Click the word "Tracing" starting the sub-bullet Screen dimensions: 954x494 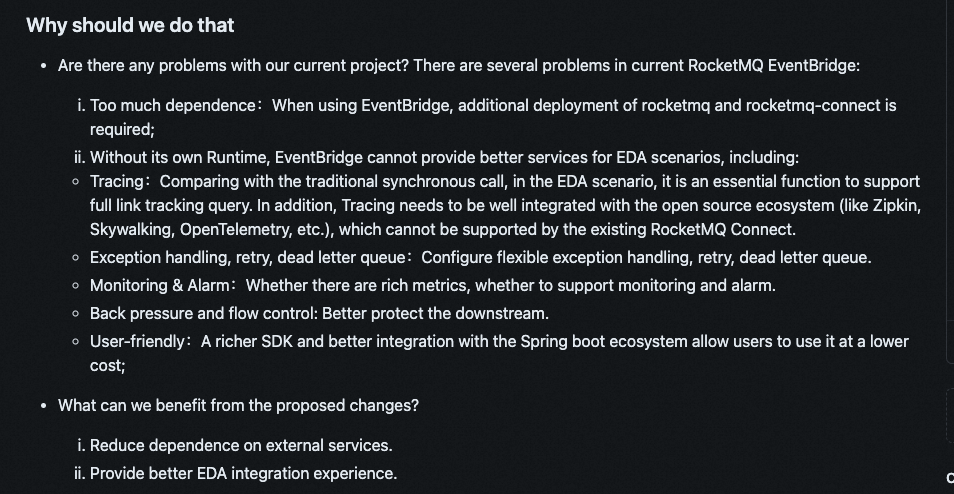[117, 181]
